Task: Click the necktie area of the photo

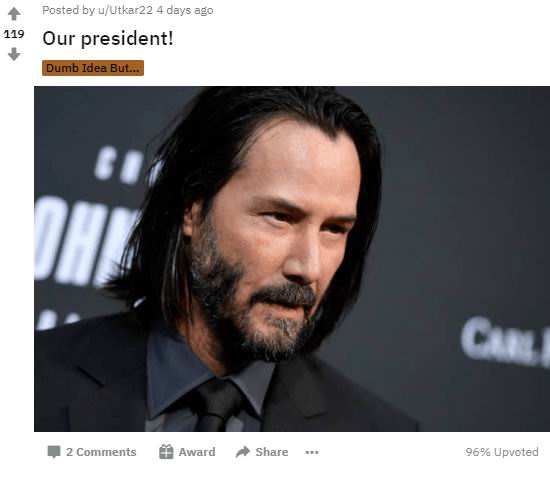Action: (217, 407)
